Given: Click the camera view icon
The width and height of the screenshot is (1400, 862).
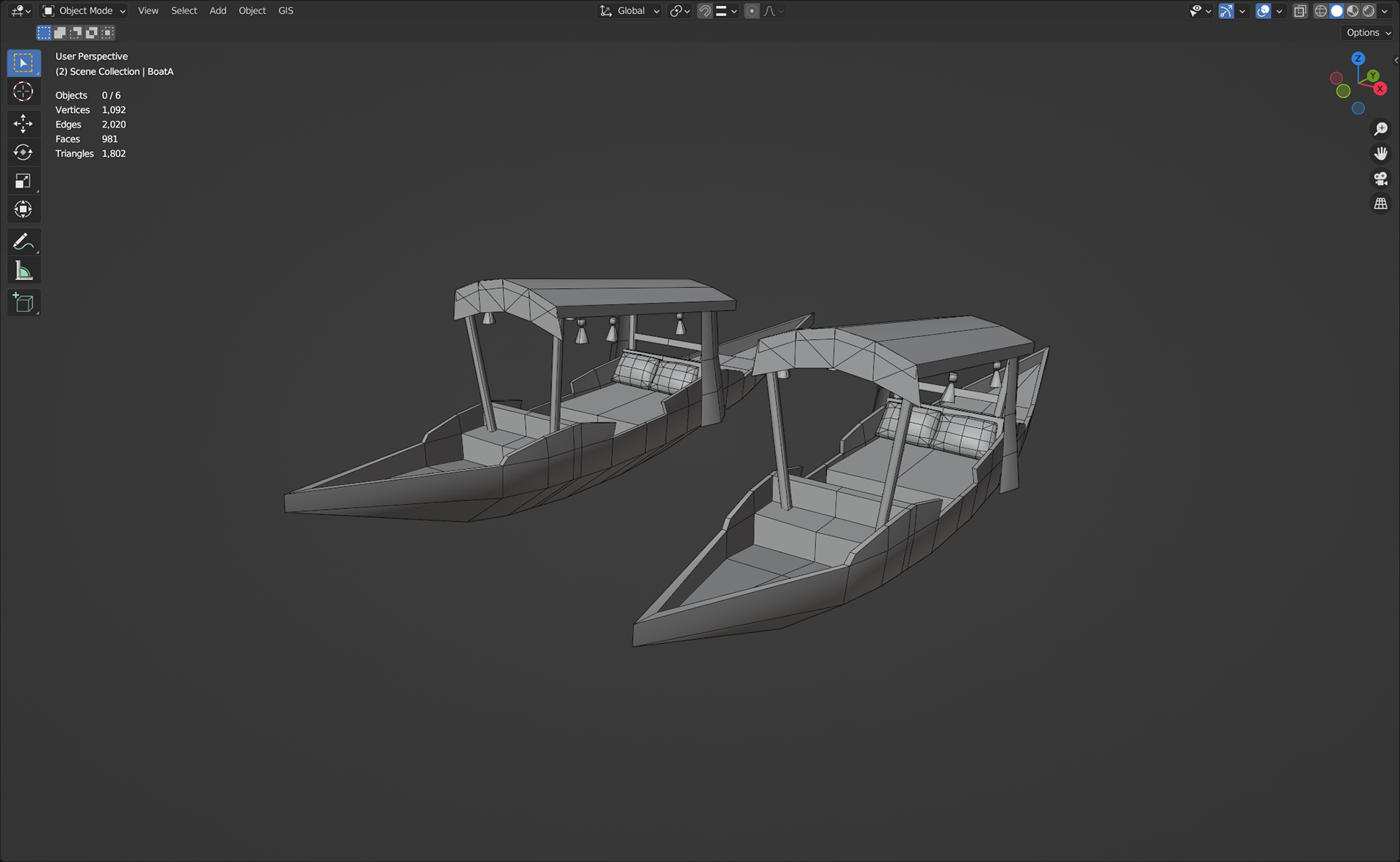Looking at the screenshot, I should [x=1380, y=179].
